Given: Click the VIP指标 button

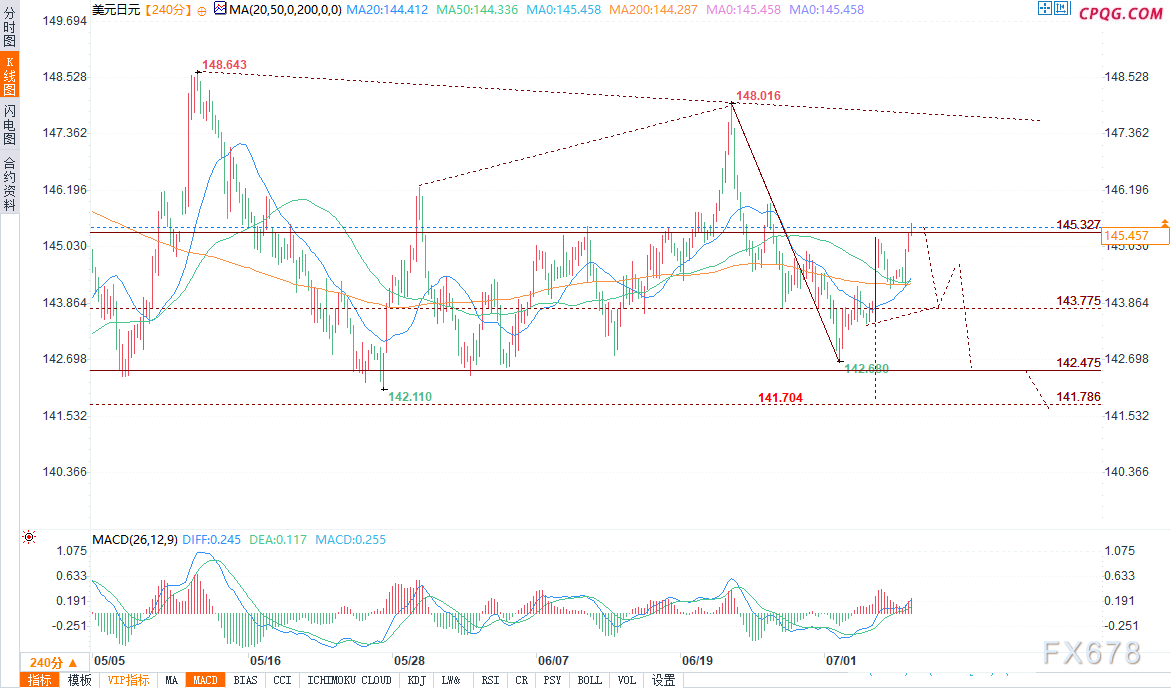Looking at the screenshot, I should click(129, 680).
